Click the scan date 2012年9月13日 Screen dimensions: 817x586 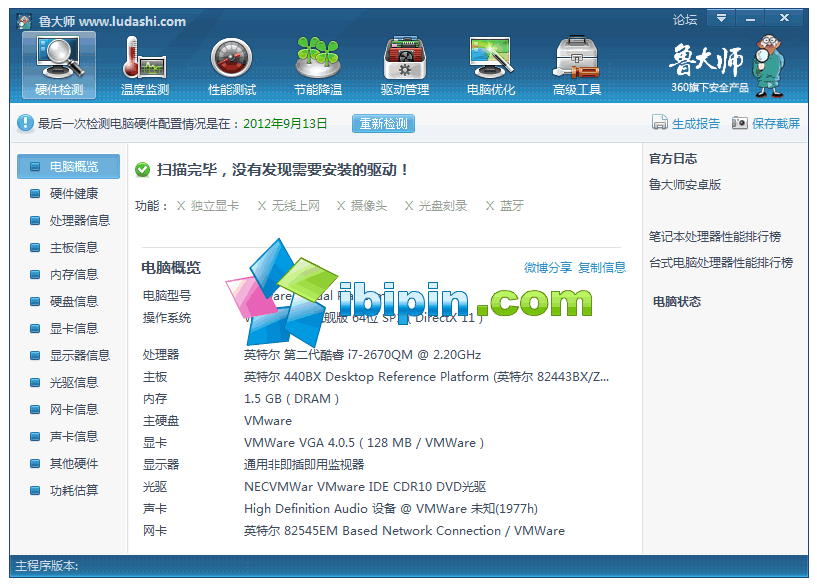(285, 123)
